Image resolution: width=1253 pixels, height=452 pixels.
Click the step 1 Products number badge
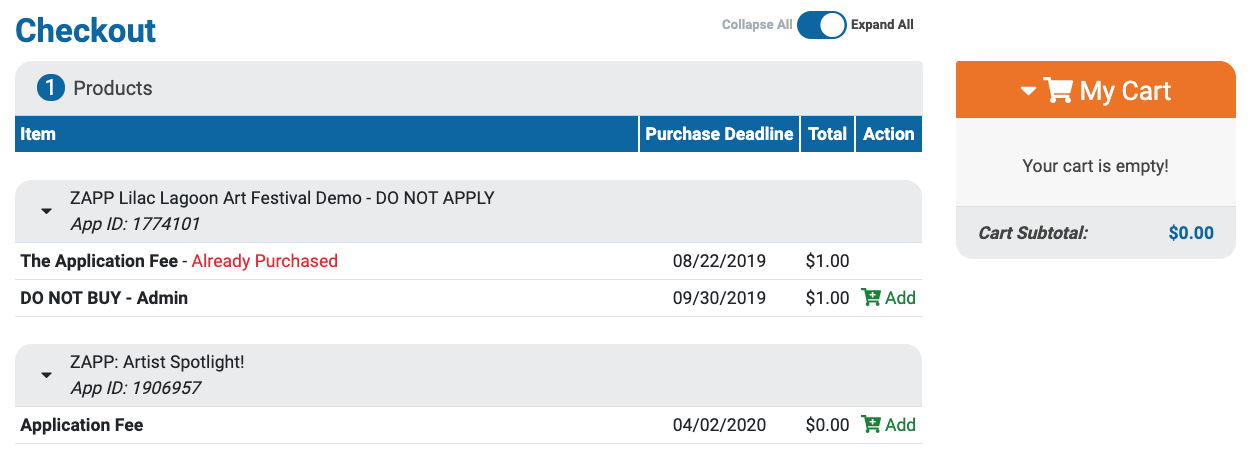click(51, 88)
